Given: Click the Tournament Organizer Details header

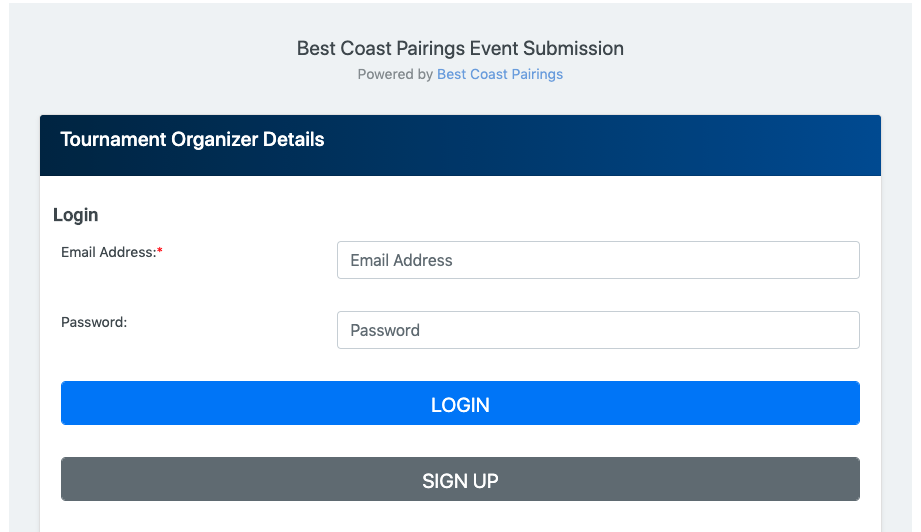Looking at the screenshot, I should 192,140.
